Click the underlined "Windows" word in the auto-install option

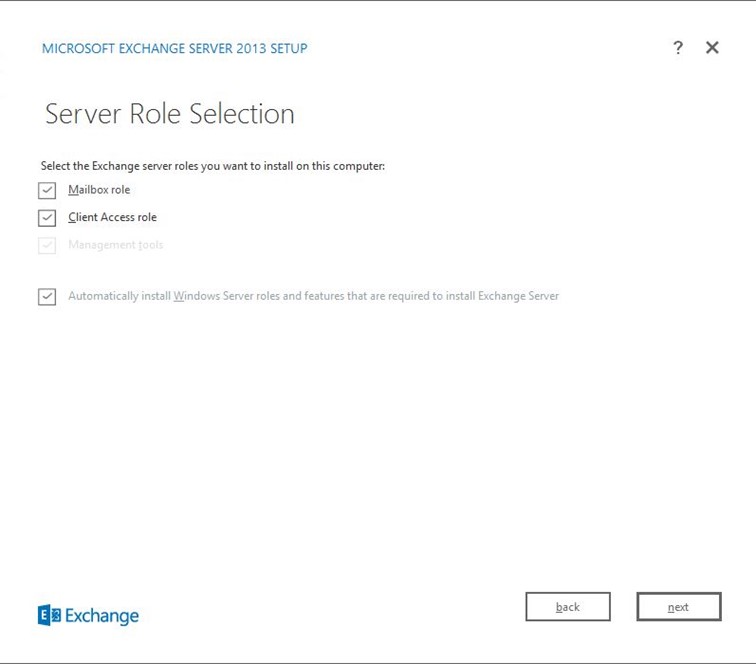tap(195, 296)
